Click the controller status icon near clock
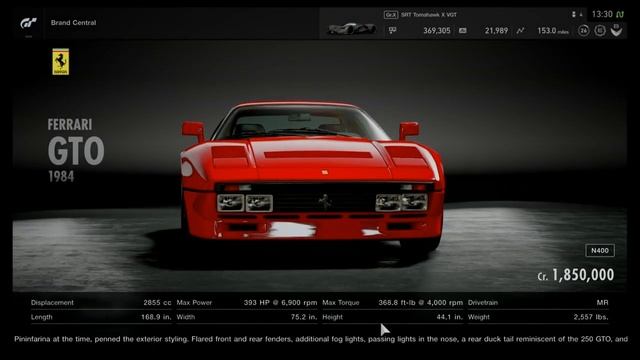Image resolution: width=640 pixels, height=360 pixels. (573, 15)
